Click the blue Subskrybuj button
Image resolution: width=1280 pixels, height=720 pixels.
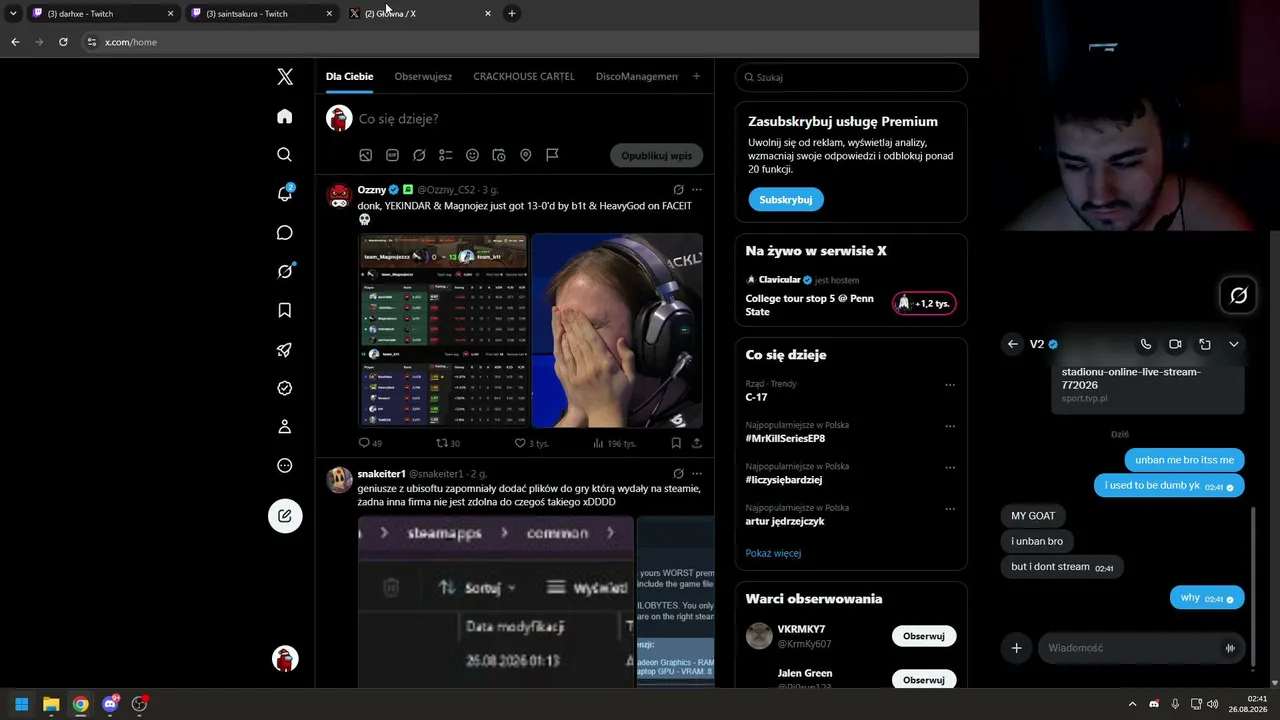[786, 199]
